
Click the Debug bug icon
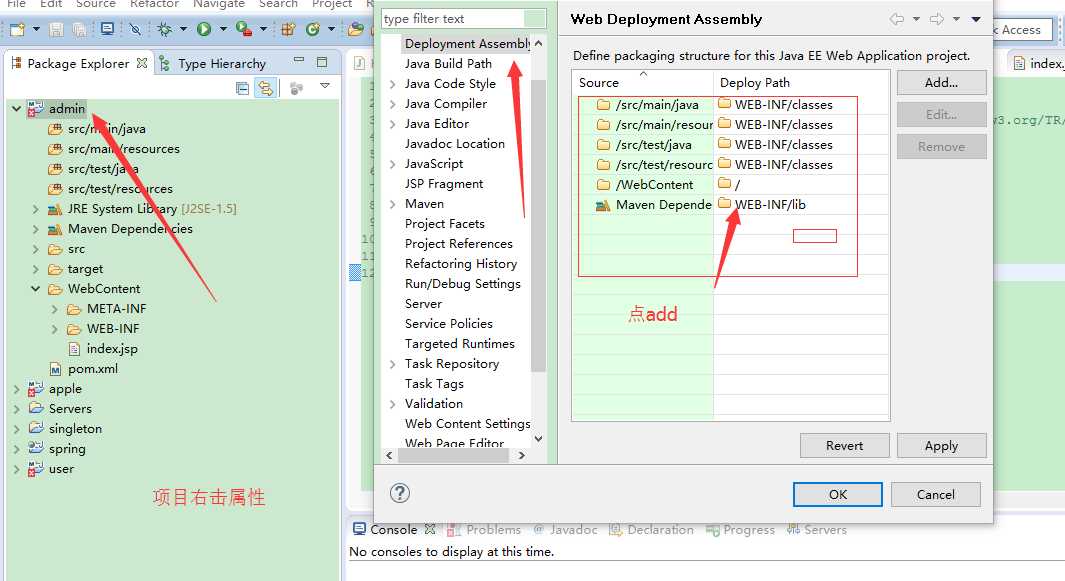[164, 29]
